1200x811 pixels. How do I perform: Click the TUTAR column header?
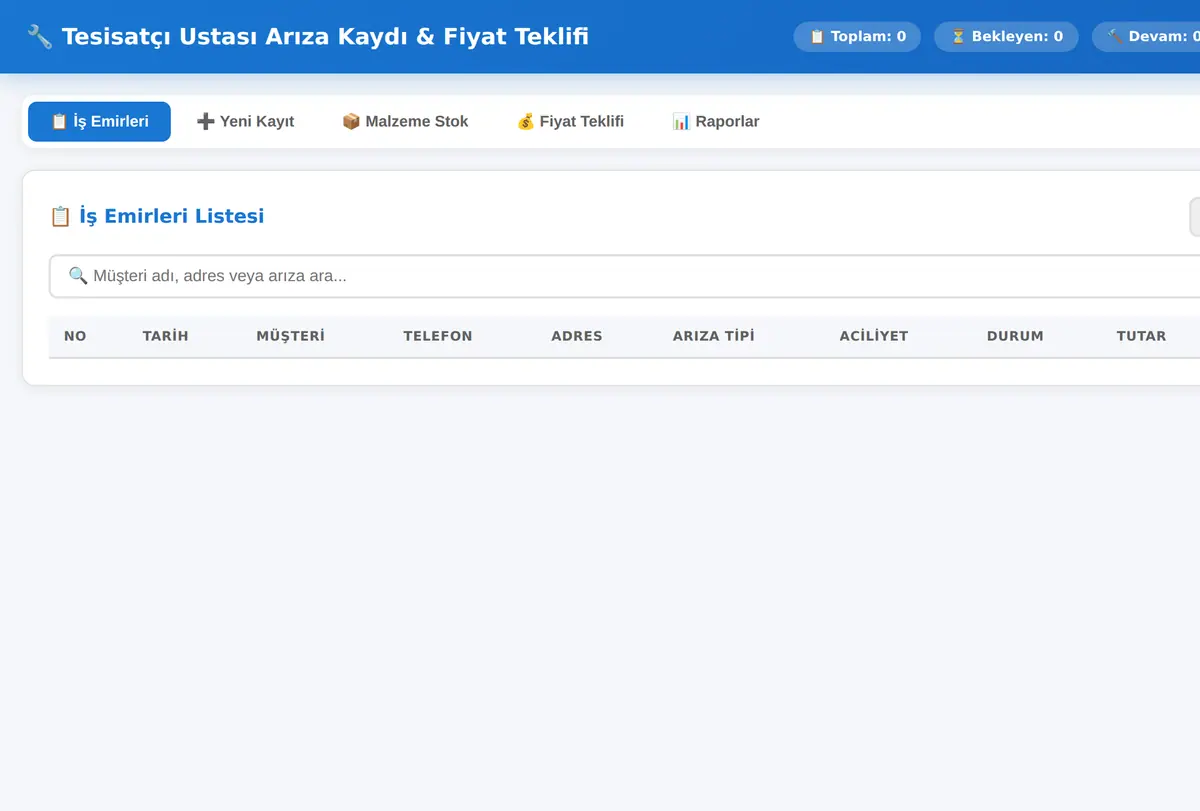click(1142, 336)
